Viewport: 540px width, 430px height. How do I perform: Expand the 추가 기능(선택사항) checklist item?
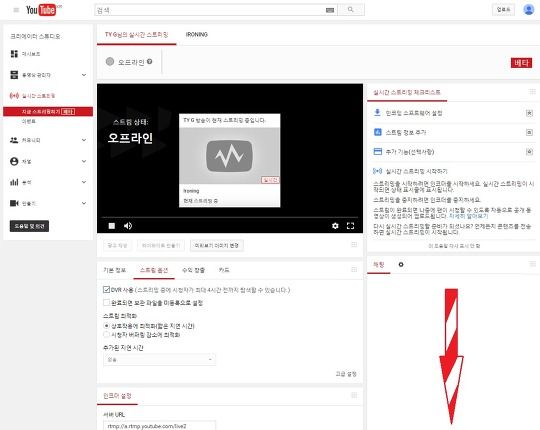[529, 151]
